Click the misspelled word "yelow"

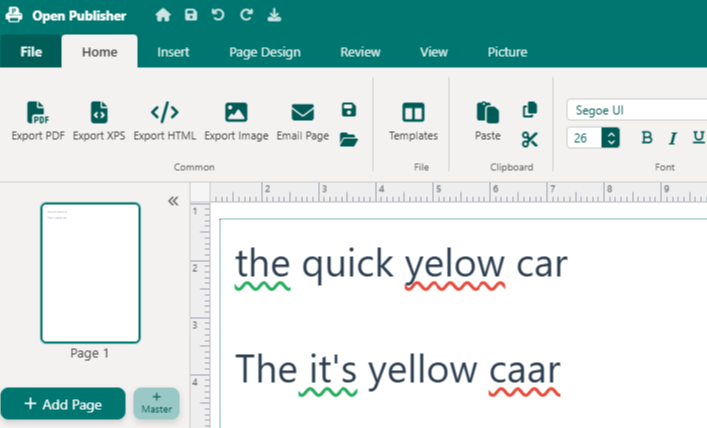454,264
